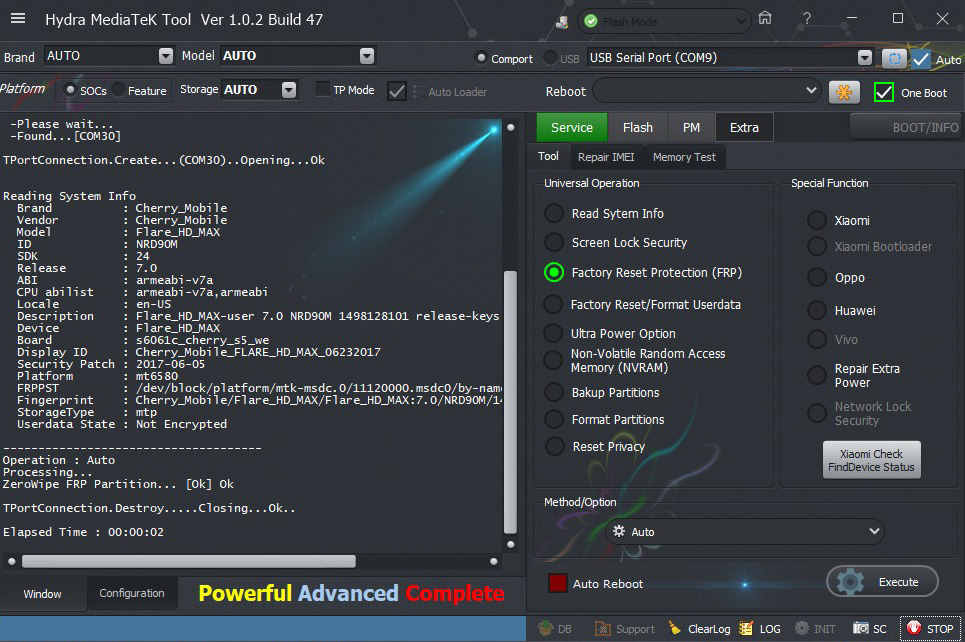
Task: Open the Repair IMEI sub-tab
Action: click(x=606, y=157)
